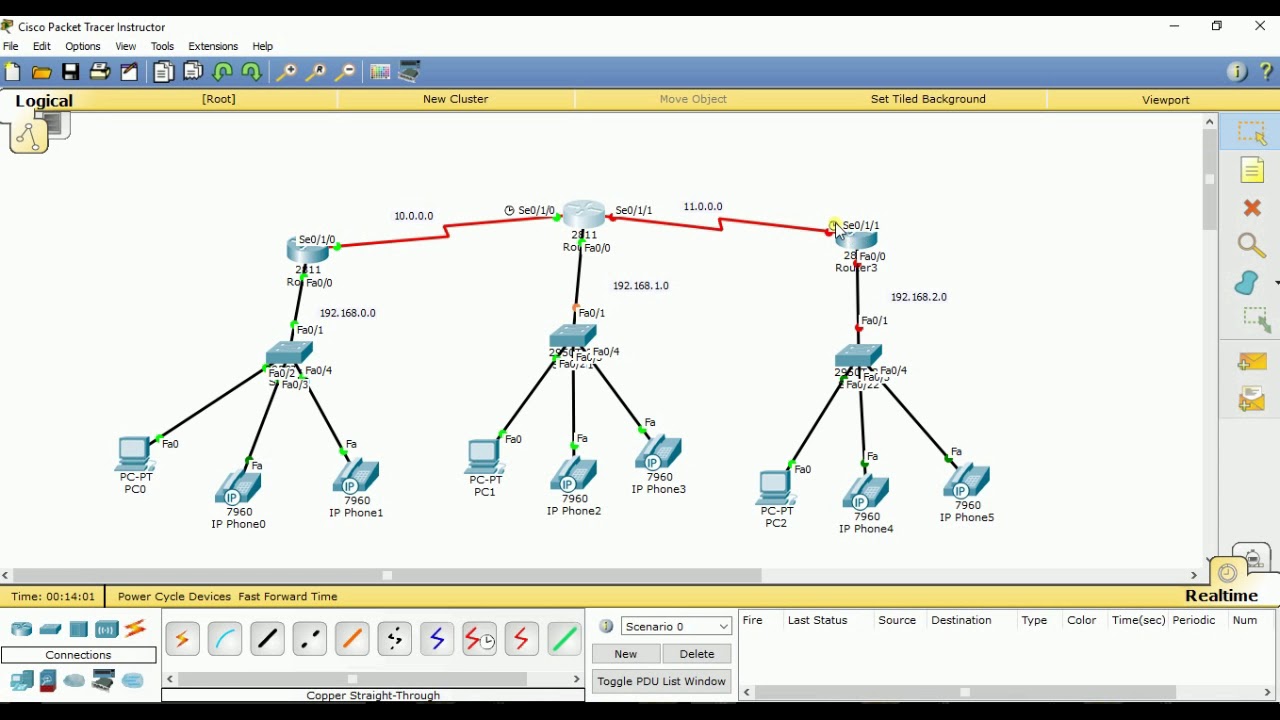Click Power Cycle Devices
Image resolution: width=1280 pixels, height=720 pixels.
[x=174, y=597]
